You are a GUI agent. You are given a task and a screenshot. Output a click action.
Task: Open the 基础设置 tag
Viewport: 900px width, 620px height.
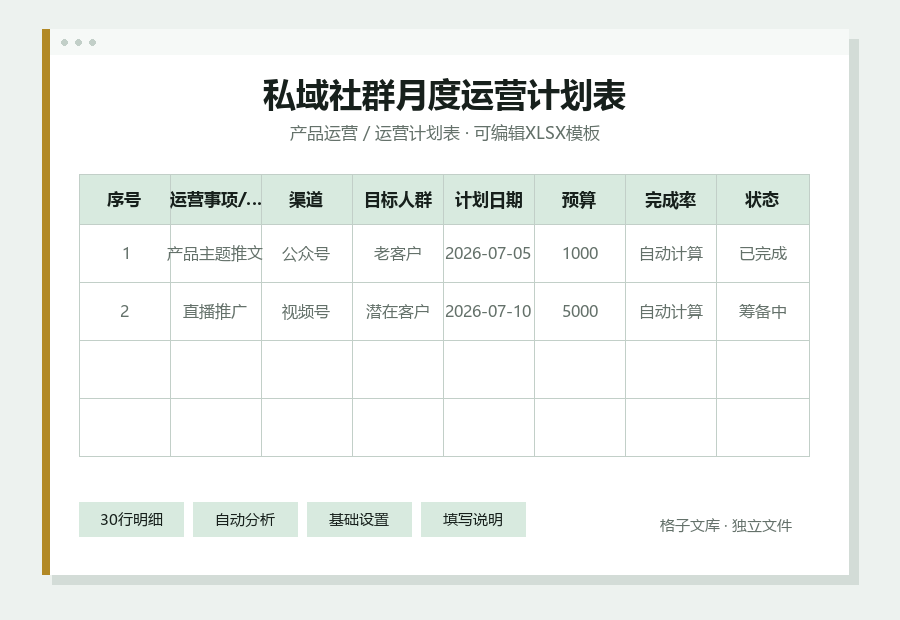(x=359, y=520)
